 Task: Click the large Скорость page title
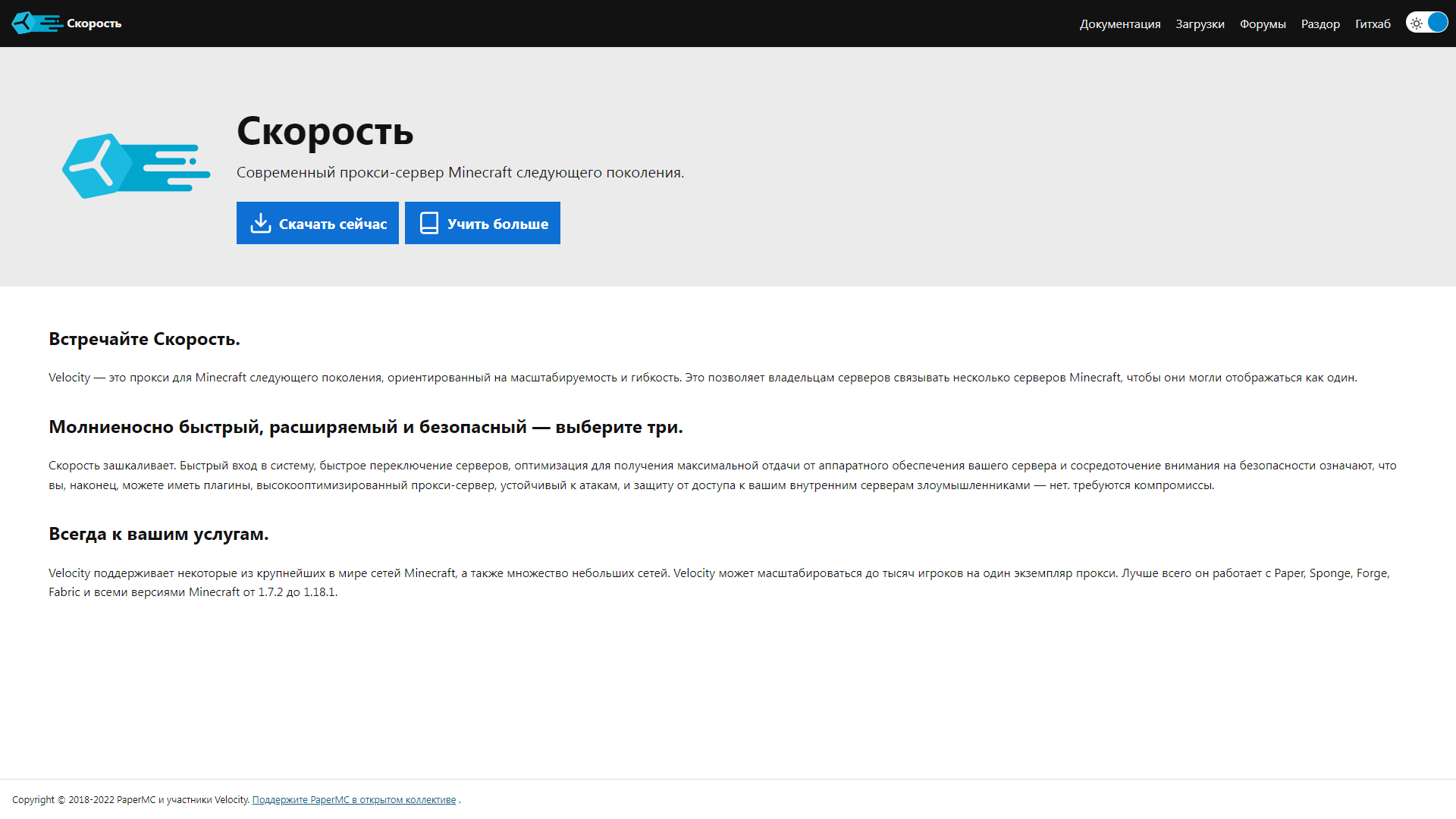coord(325,131)
